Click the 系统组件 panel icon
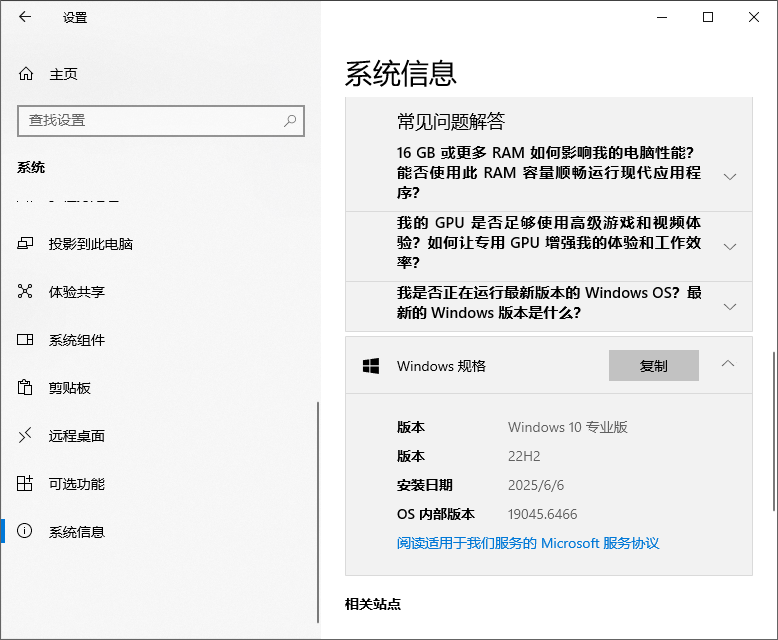778x640 pixels. (25, 340)
